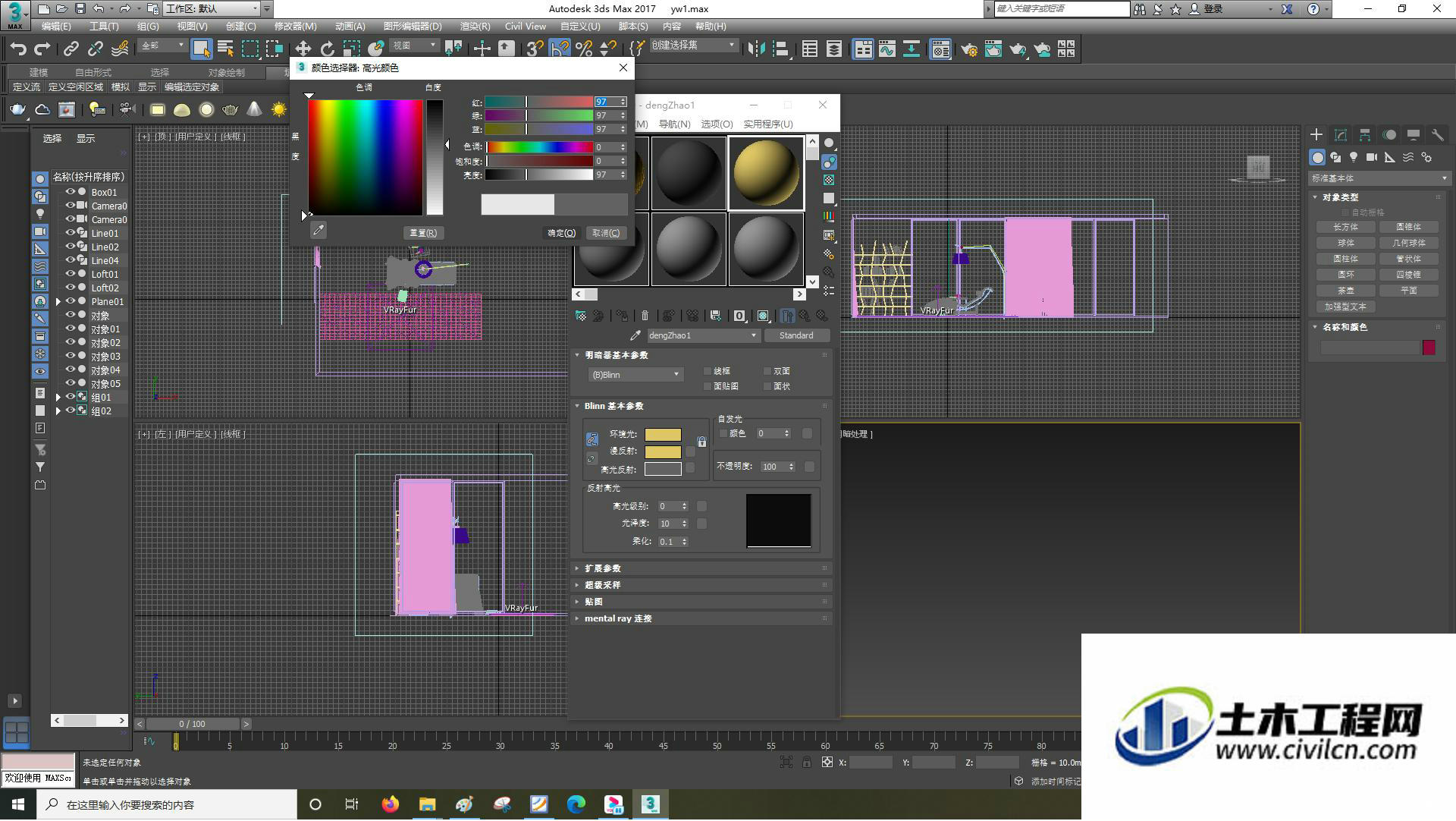Screen dimensions: 1456x821
Task: Choose the Rectangular Selection Region tool
Action: (249, 49)
